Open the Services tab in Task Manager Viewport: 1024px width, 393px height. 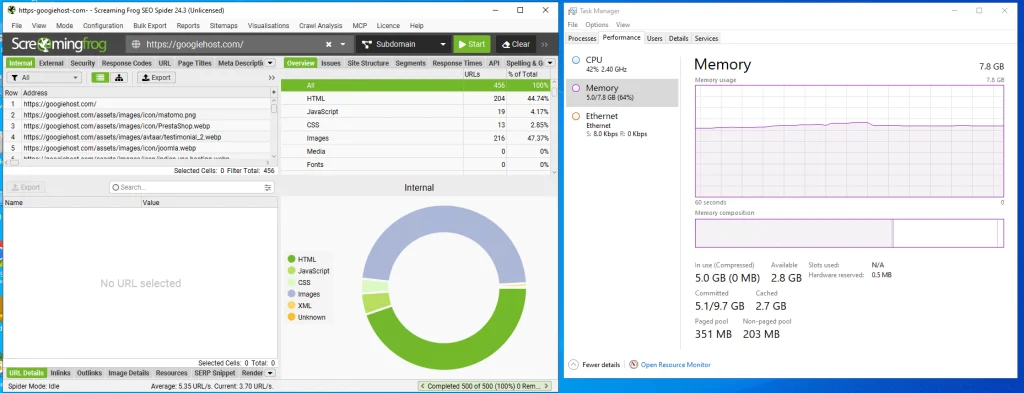706,39
